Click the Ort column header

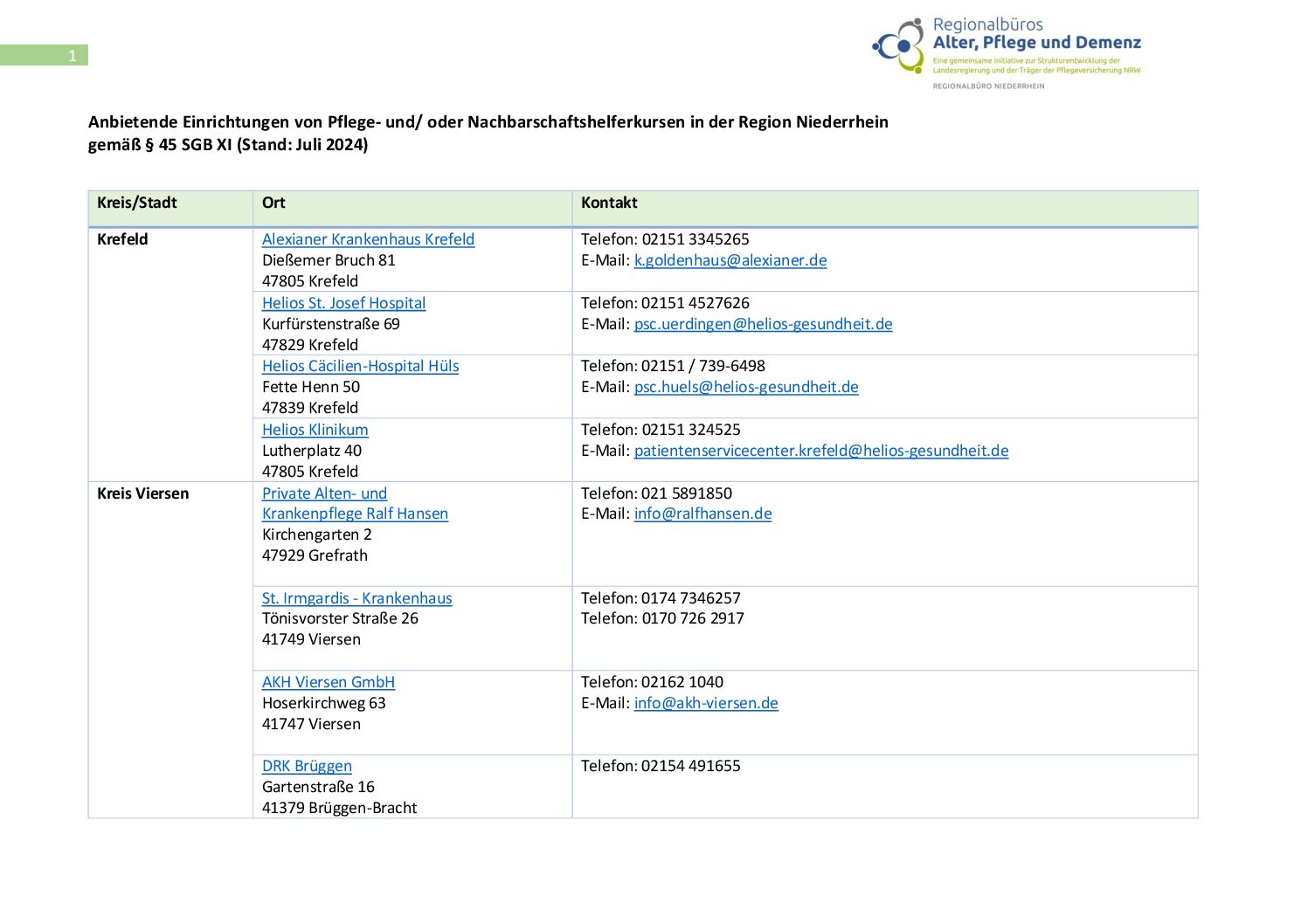point(273,203)
